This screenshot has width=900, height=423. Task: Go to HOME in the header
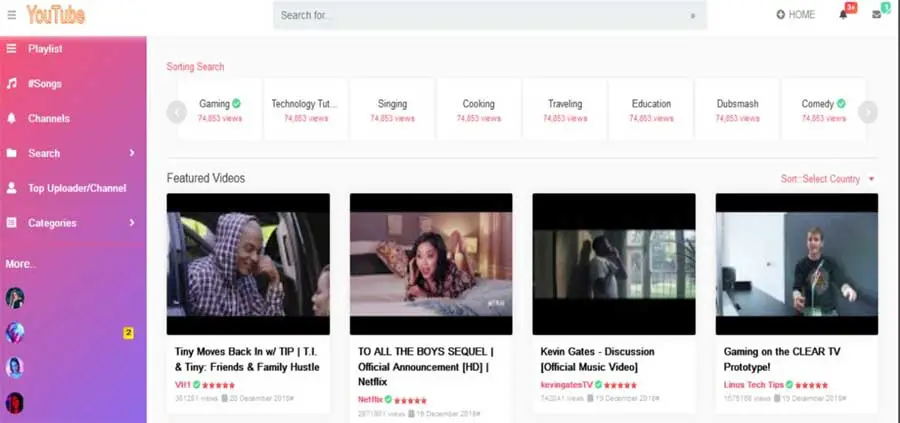point(801,15)
